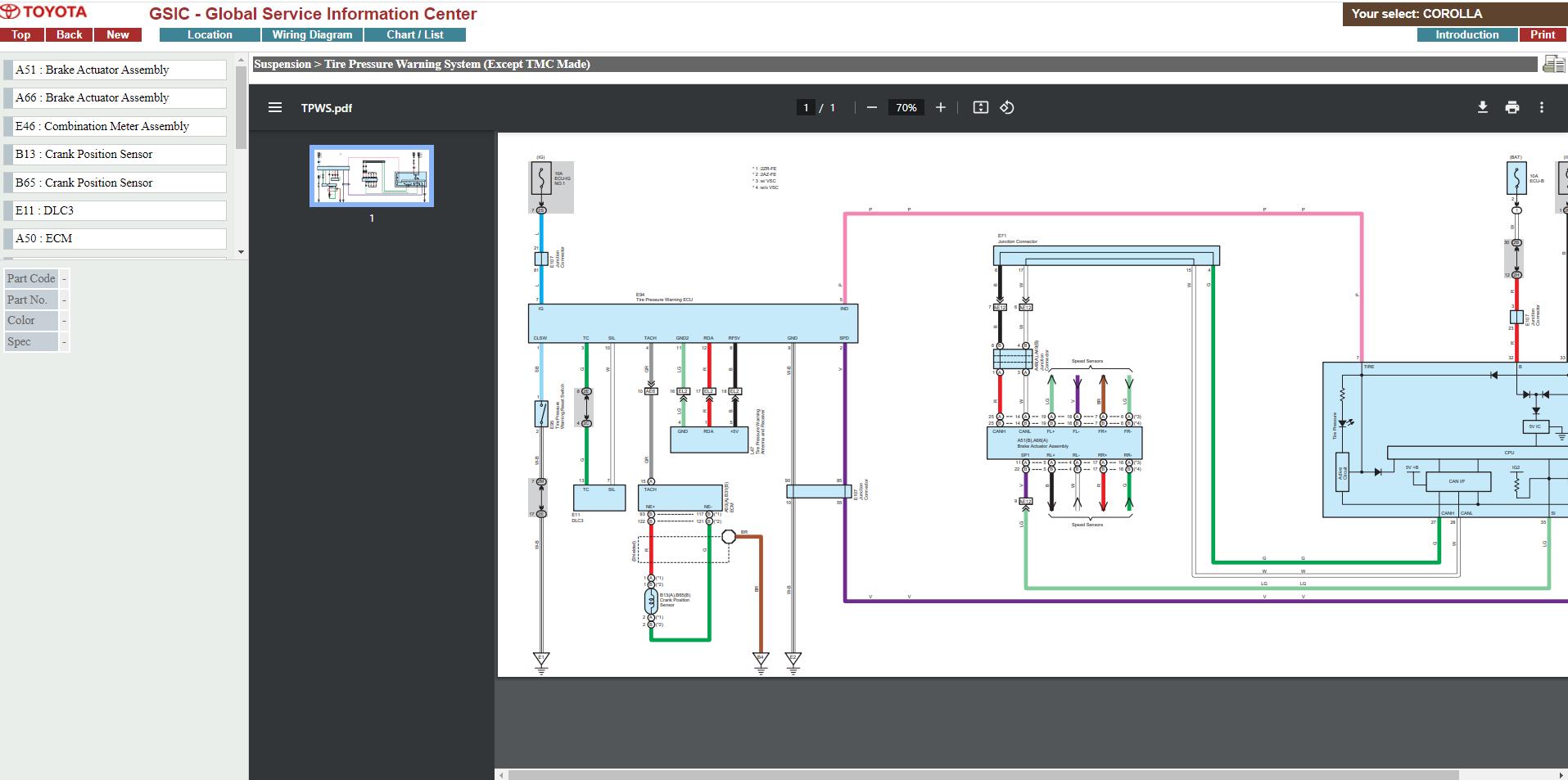Download the TPWS.pdf file
The height and width of the screenshot is (780, 1568).
point(1482,107)
